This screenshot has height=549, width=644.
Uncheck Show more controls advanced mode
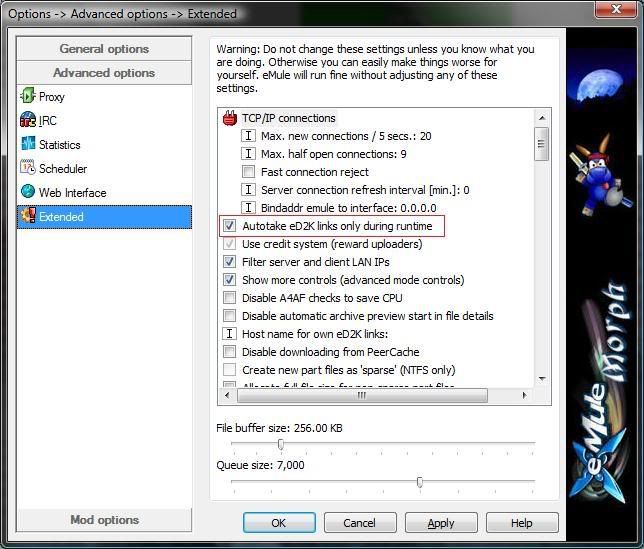point(229,280)
